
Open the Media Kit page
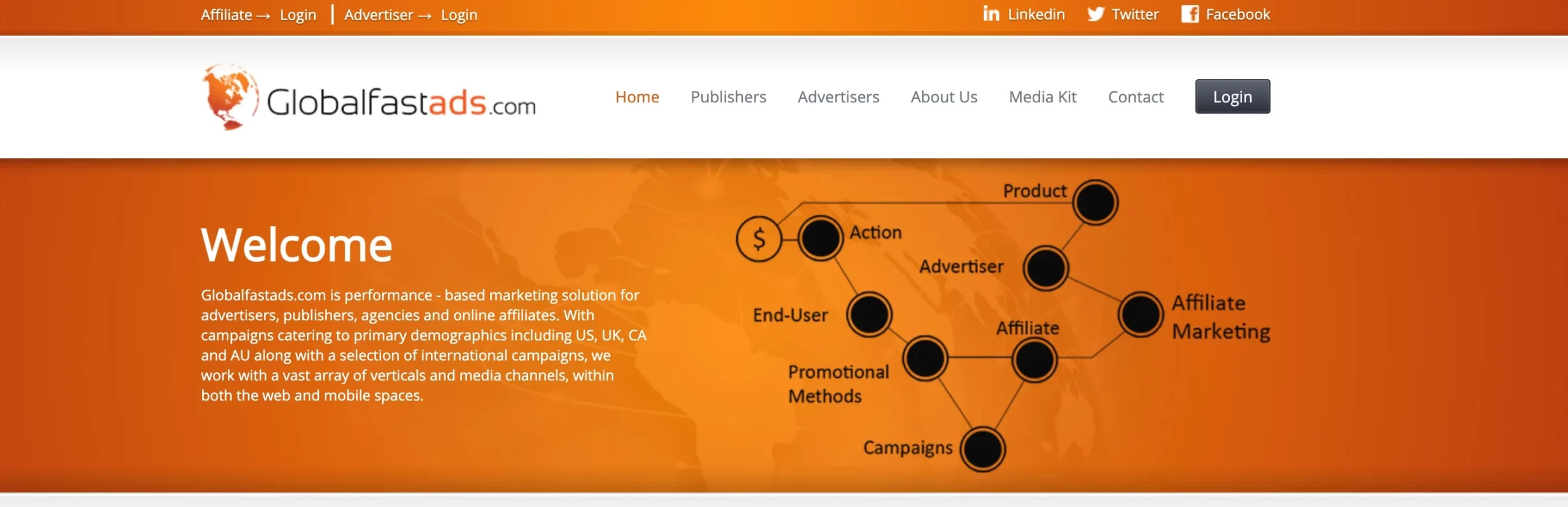[x=1042, y=97]
